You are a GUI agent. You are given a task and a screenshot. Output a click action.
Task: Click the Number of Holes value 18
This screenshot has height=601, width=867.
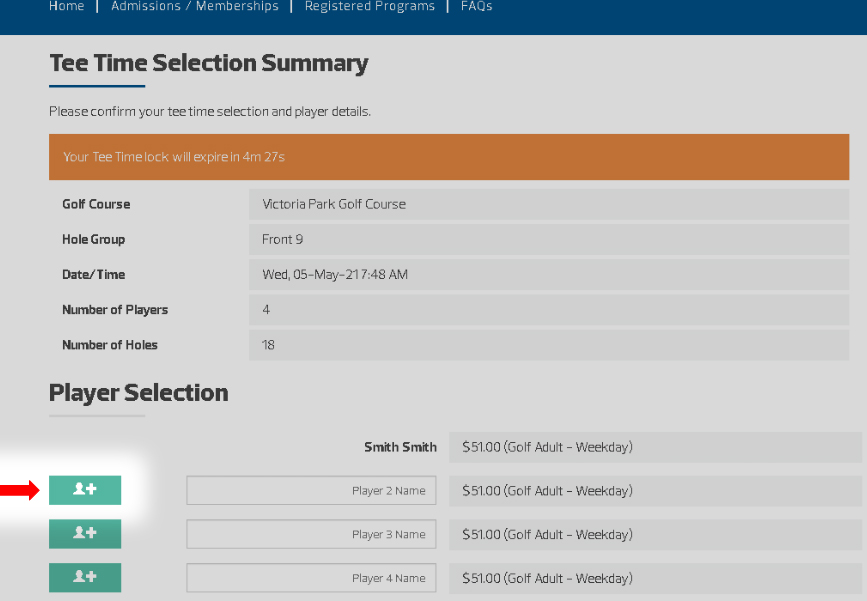pyautogui.click(x=548, y=345)
